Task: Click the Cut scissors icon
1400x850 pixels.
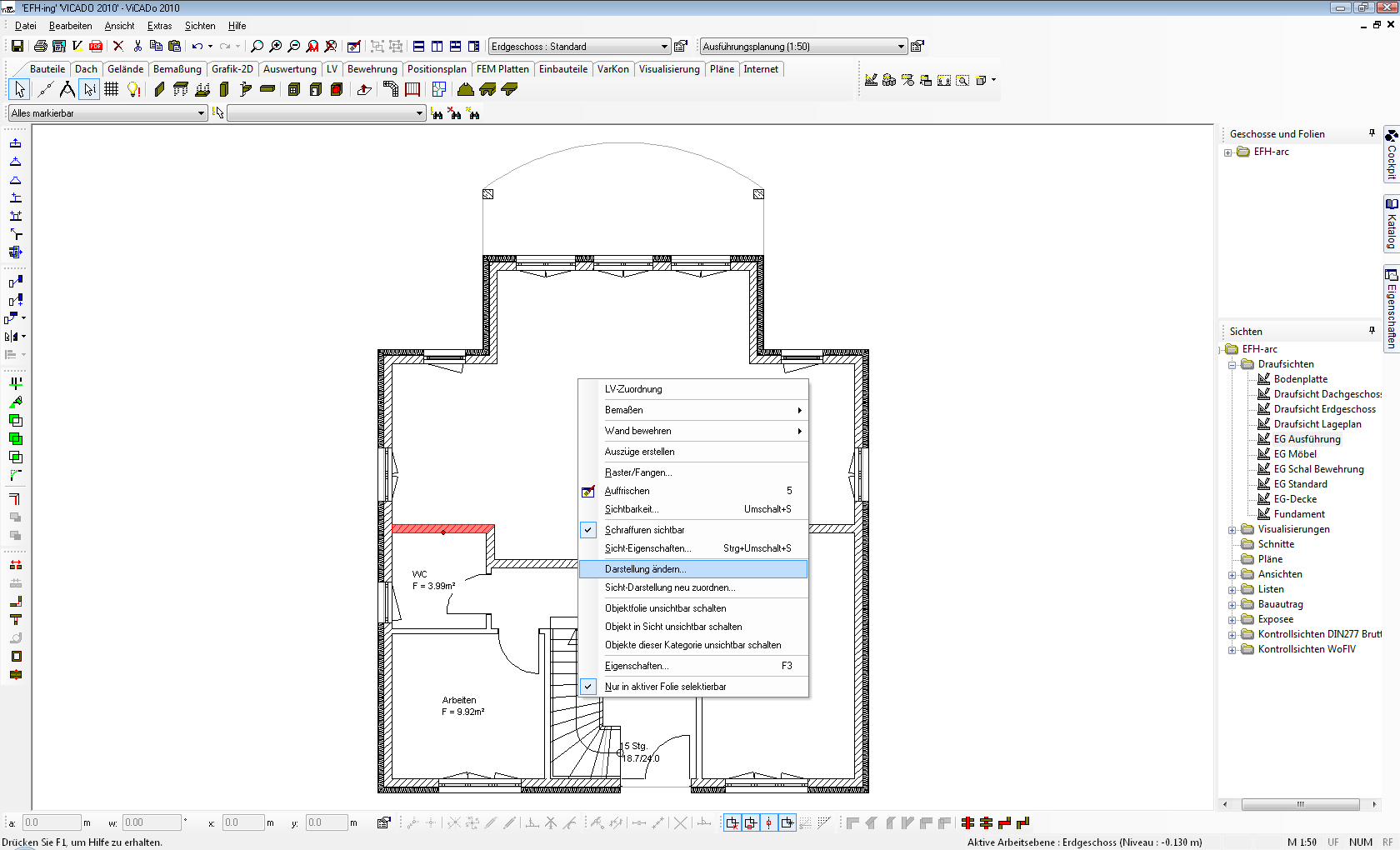Action: tap(137, 46)
